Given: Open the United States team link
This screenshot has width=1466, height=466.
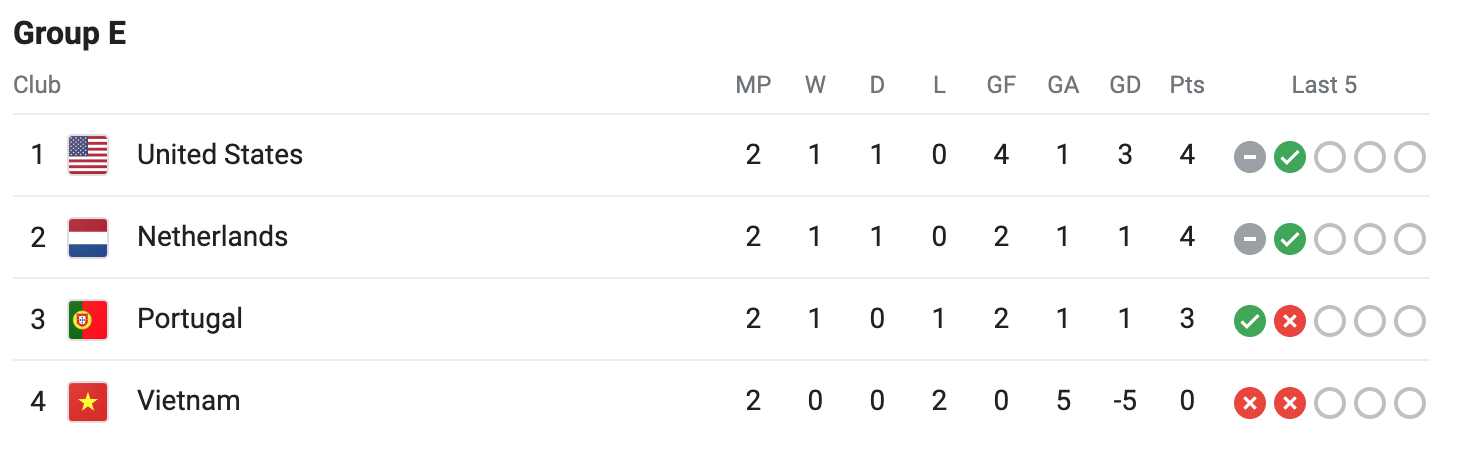Looking at the screenshot, I should point(220,155).
